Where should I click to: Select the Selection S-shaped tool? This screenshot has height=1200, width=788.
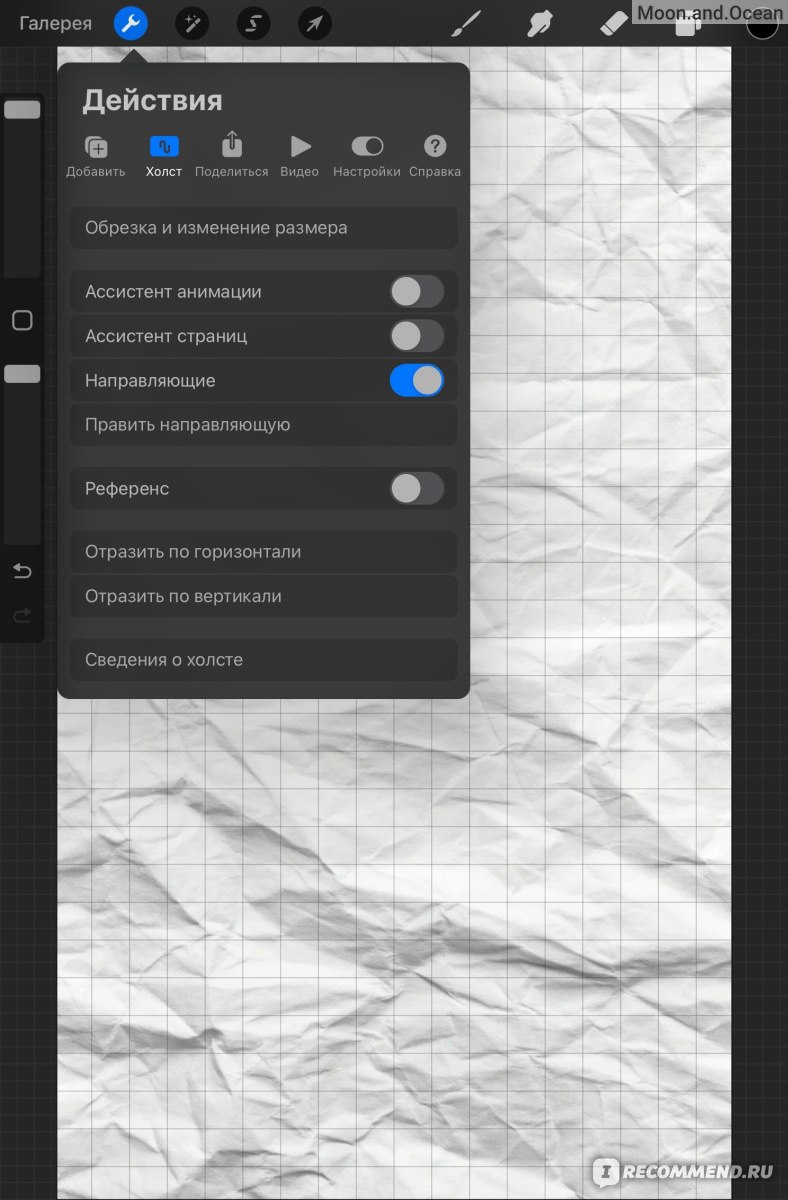click(x=254, y=23)
